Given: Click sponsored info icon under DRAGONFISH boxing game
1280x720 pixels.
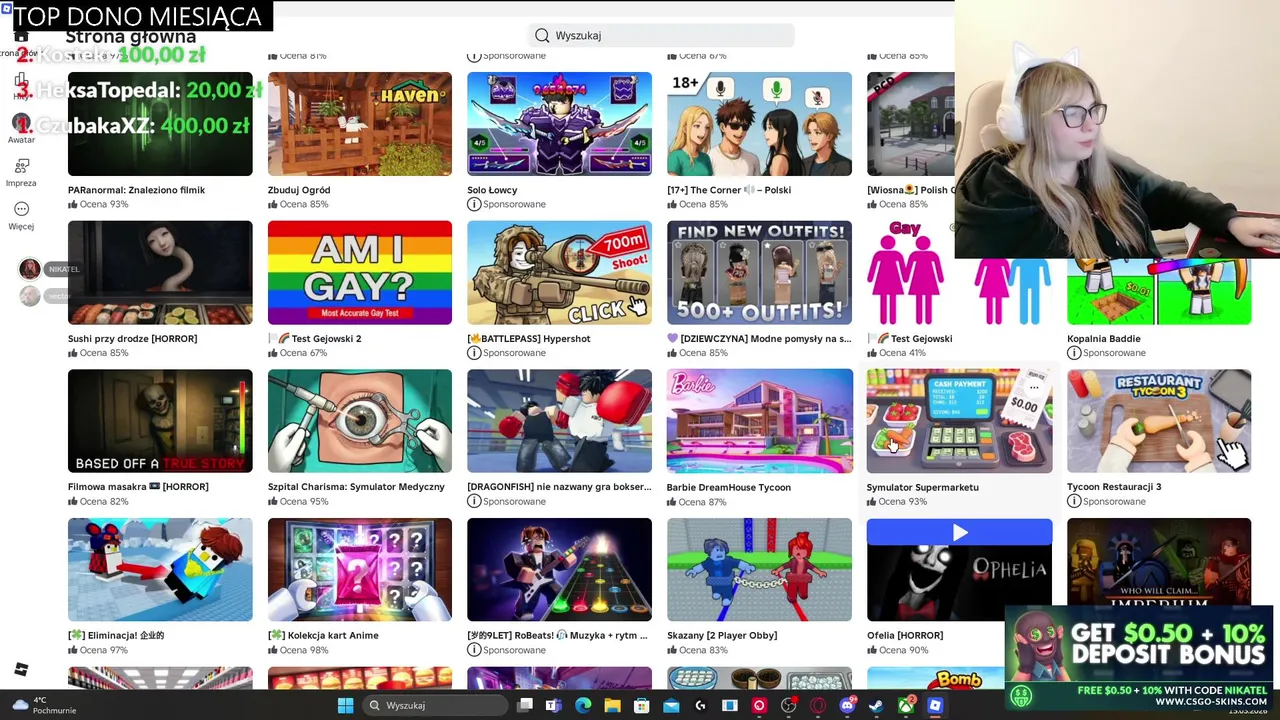Looking at the screenshot, I should coord(474,501).
